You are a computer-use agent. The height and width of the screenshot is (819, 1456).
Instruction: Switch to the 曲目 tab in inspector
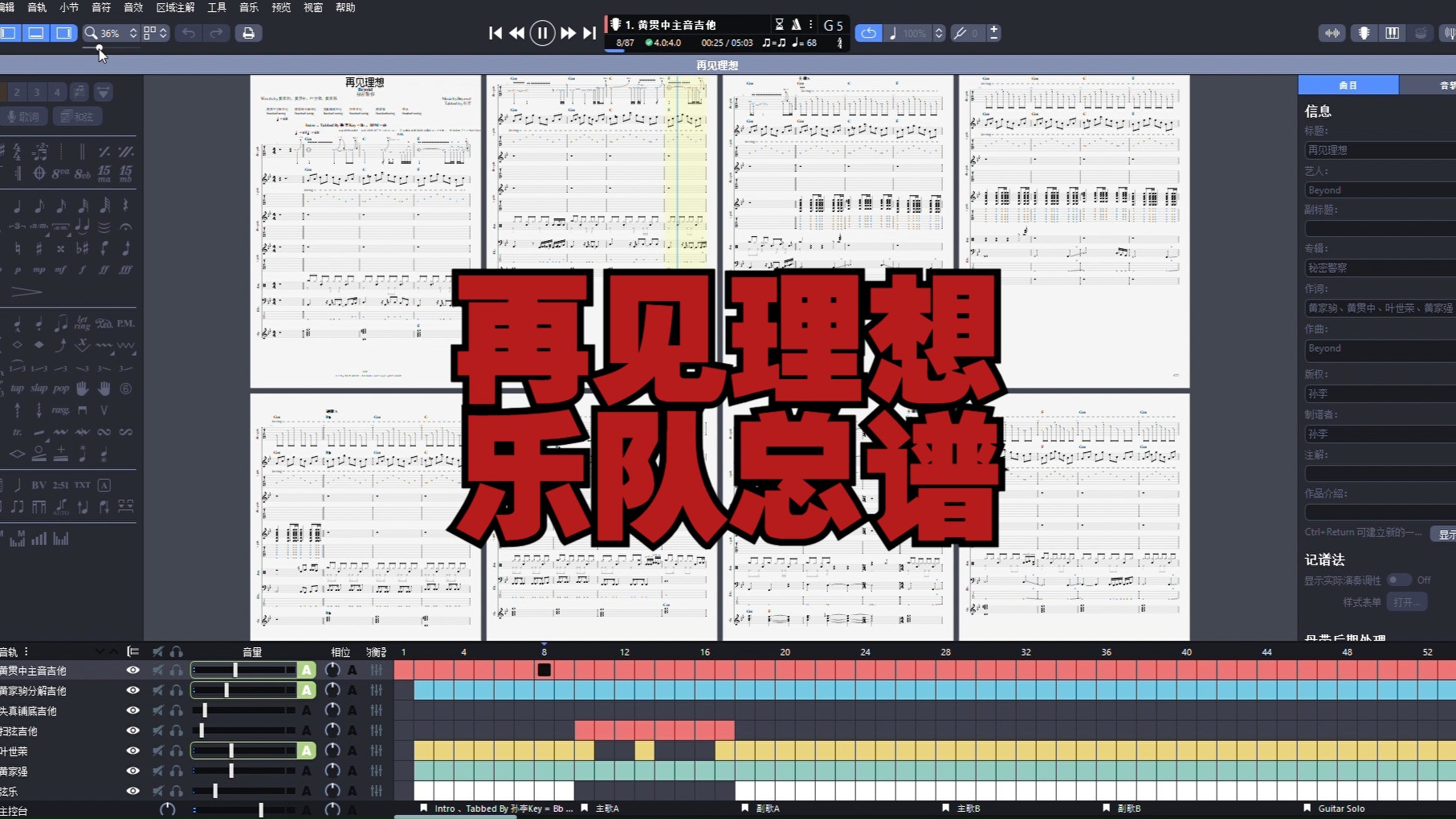click(x=1348, y=85)
